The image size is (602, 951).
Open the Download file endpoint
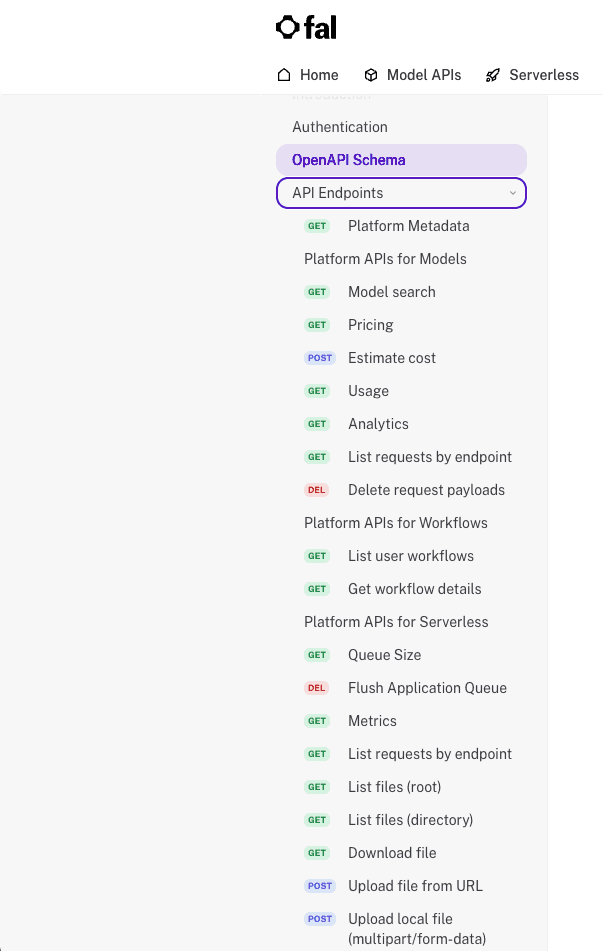(392, 853)
